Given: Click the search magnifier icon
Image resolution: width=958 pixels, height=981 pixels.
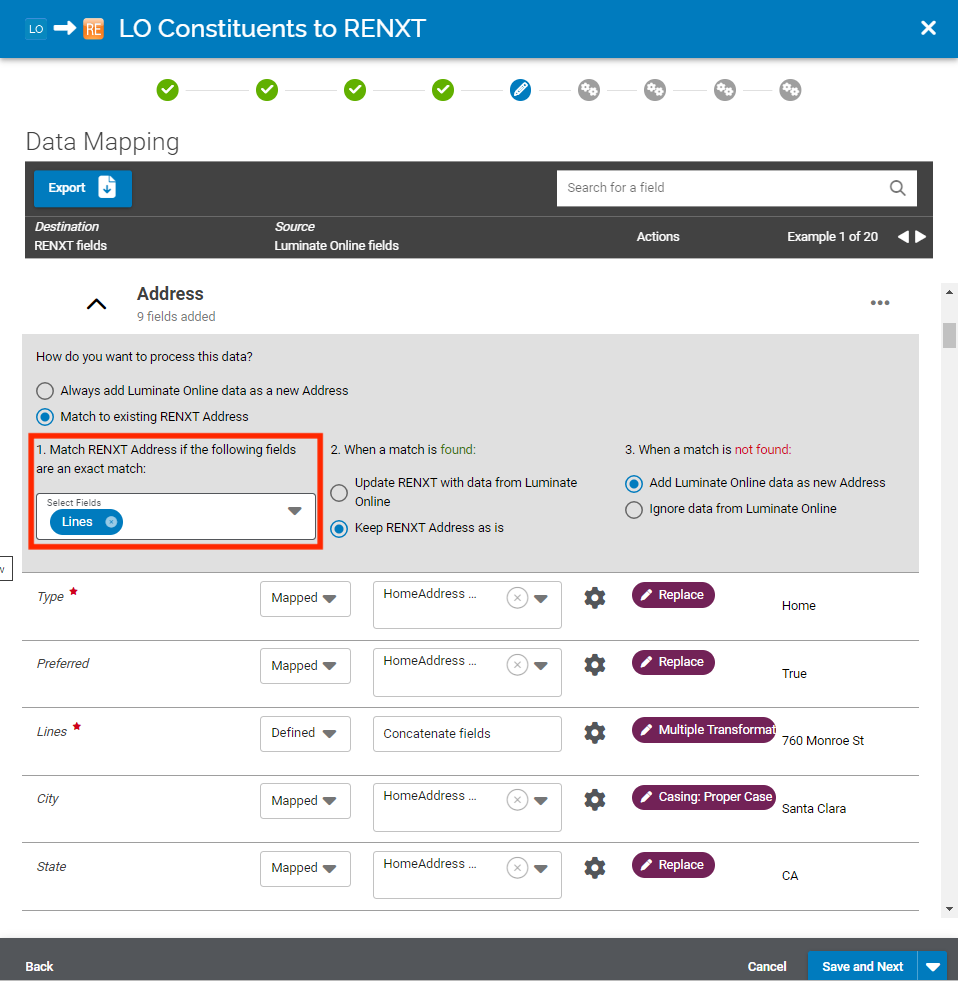Looking at the screenshot, I should click(897, 188).
